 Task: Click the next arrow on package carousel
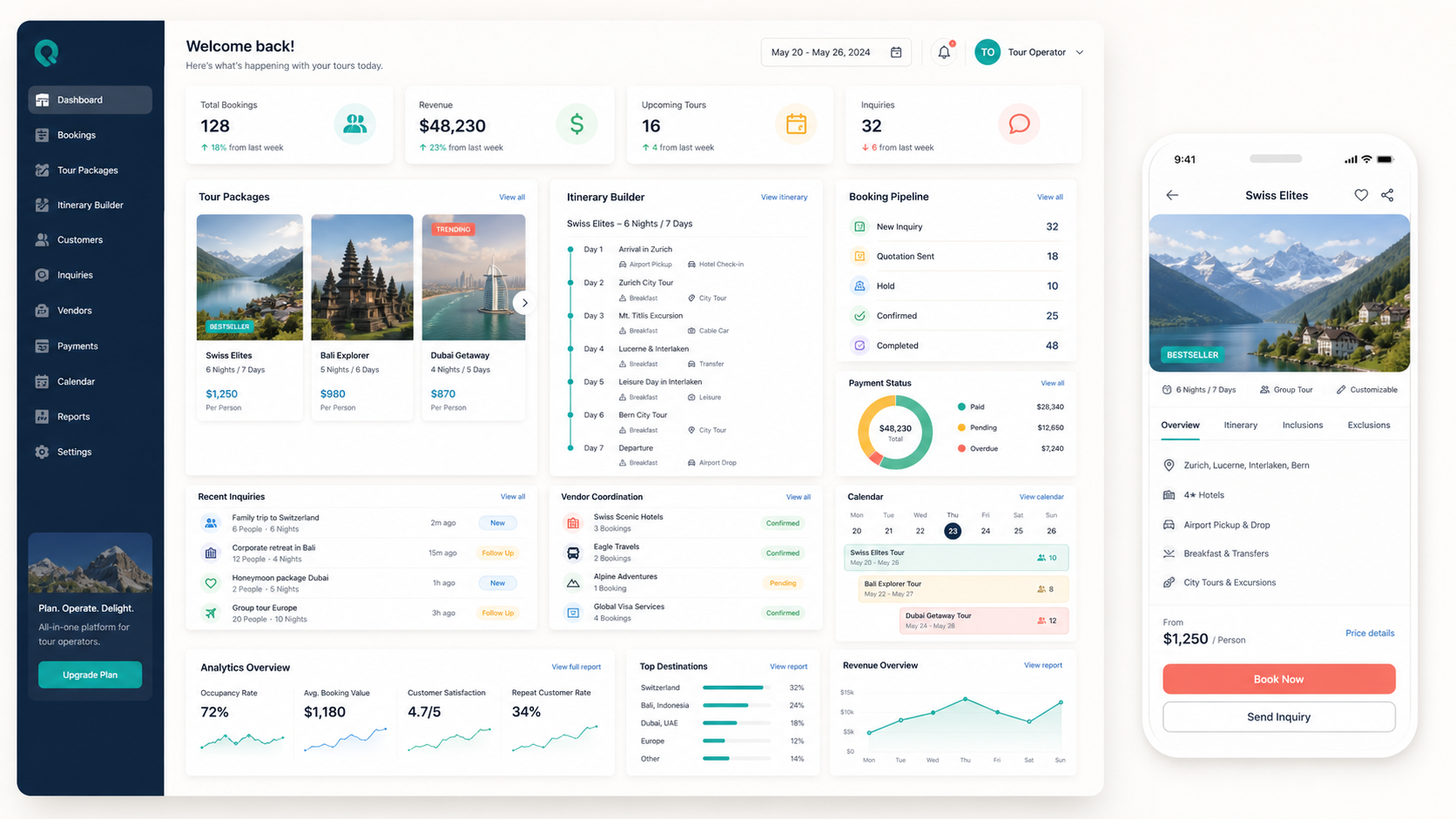click(523, 303)
